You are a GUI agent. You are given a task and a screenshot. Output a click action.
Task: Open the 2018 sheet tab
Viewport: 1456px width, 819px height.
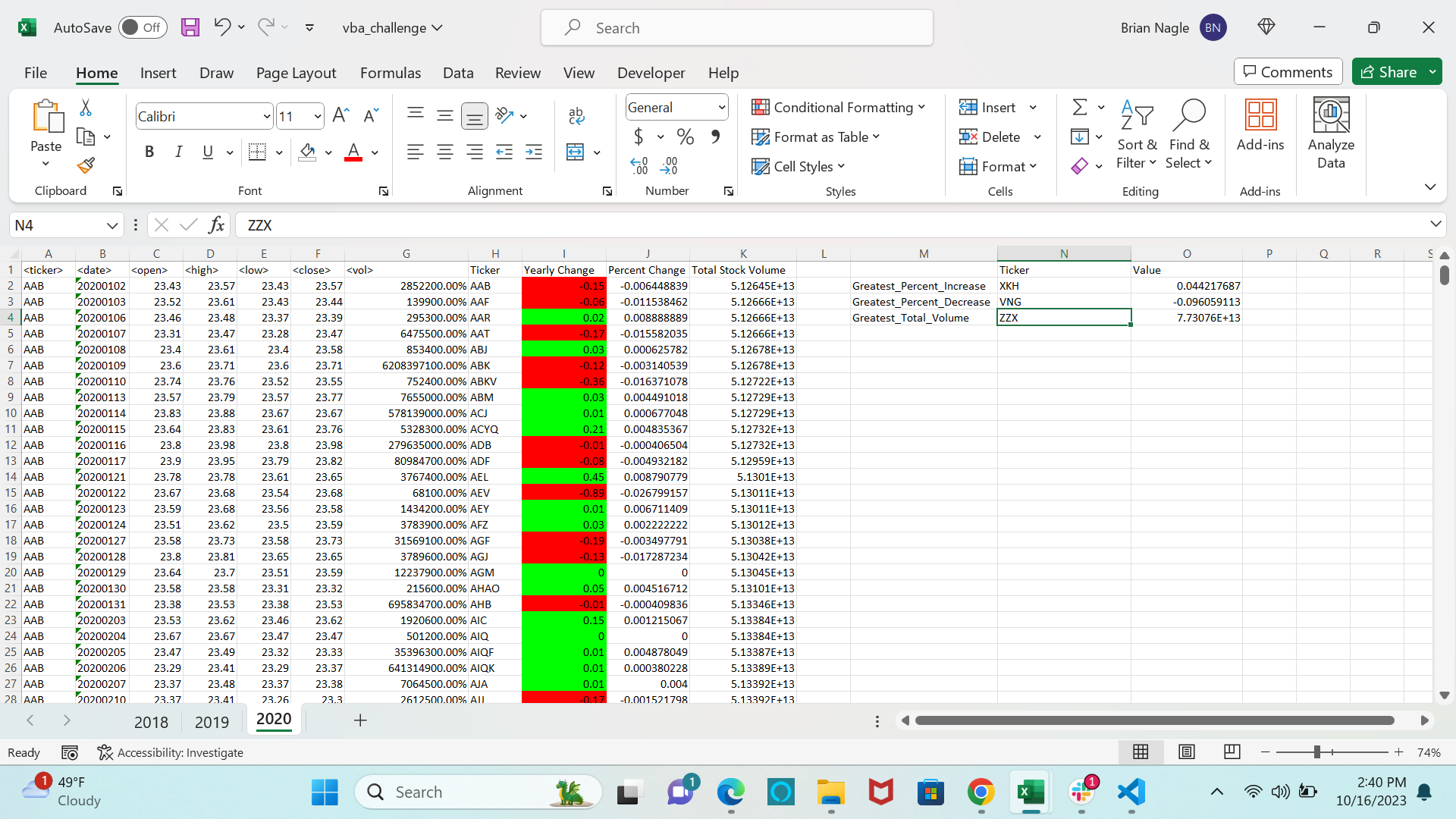click(x=151, y=722)
